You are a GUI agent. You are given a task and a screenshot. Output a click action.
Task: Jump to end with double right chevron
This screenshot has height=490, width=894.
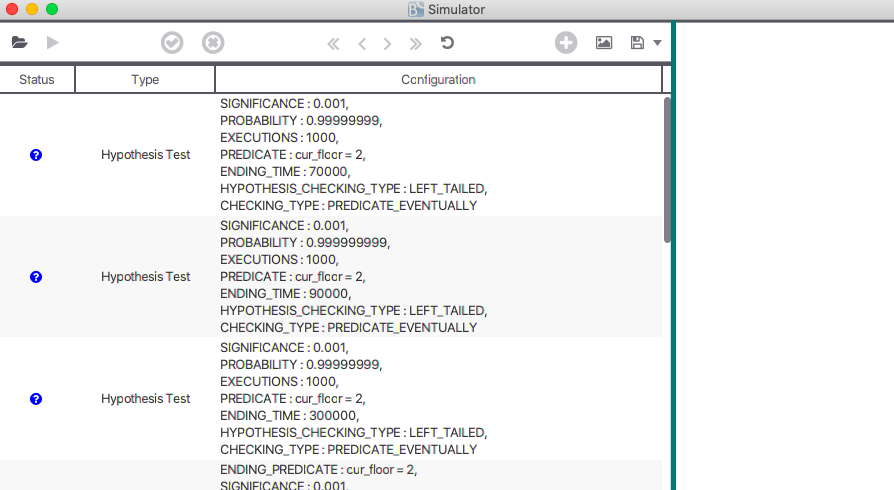point(416,43)
